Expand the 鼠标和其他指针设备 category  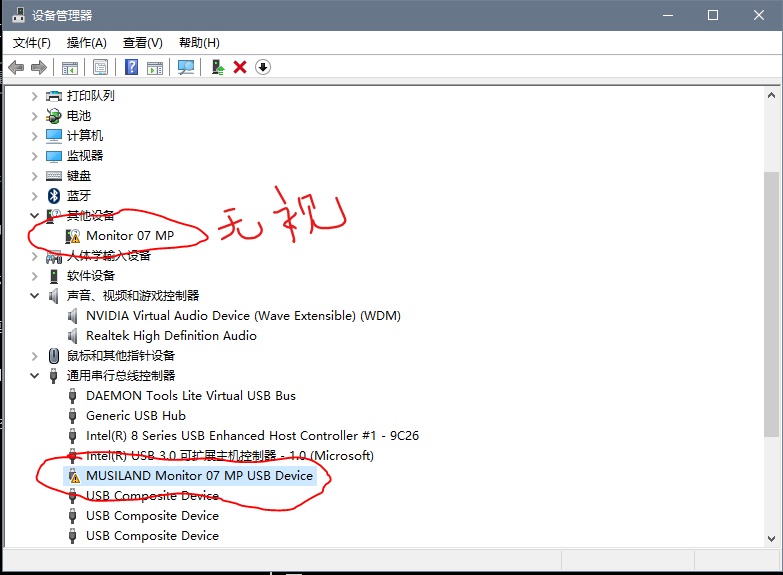(34, 356)
